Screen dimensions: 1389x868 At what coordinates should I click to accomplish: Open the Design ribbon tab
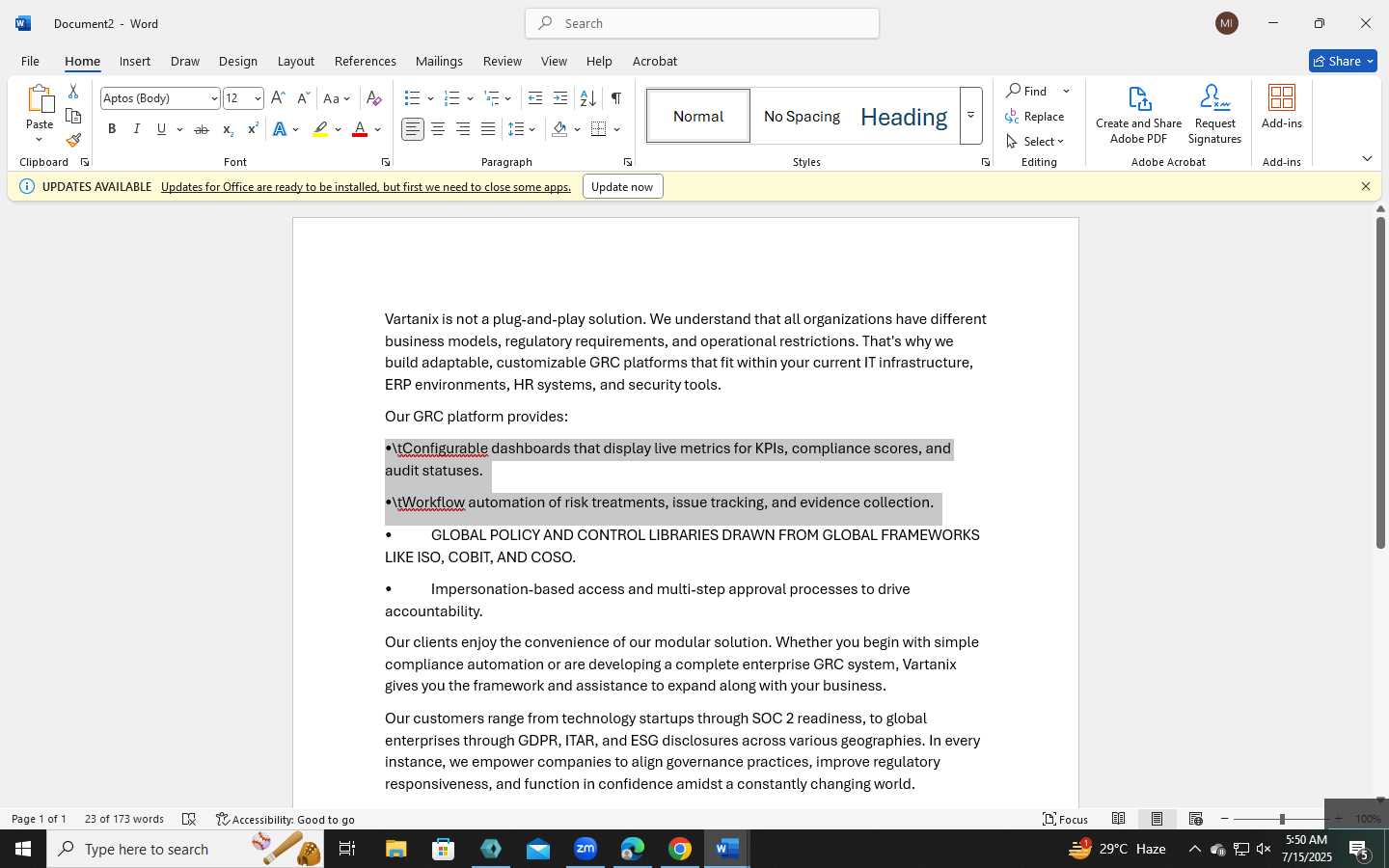238,61
